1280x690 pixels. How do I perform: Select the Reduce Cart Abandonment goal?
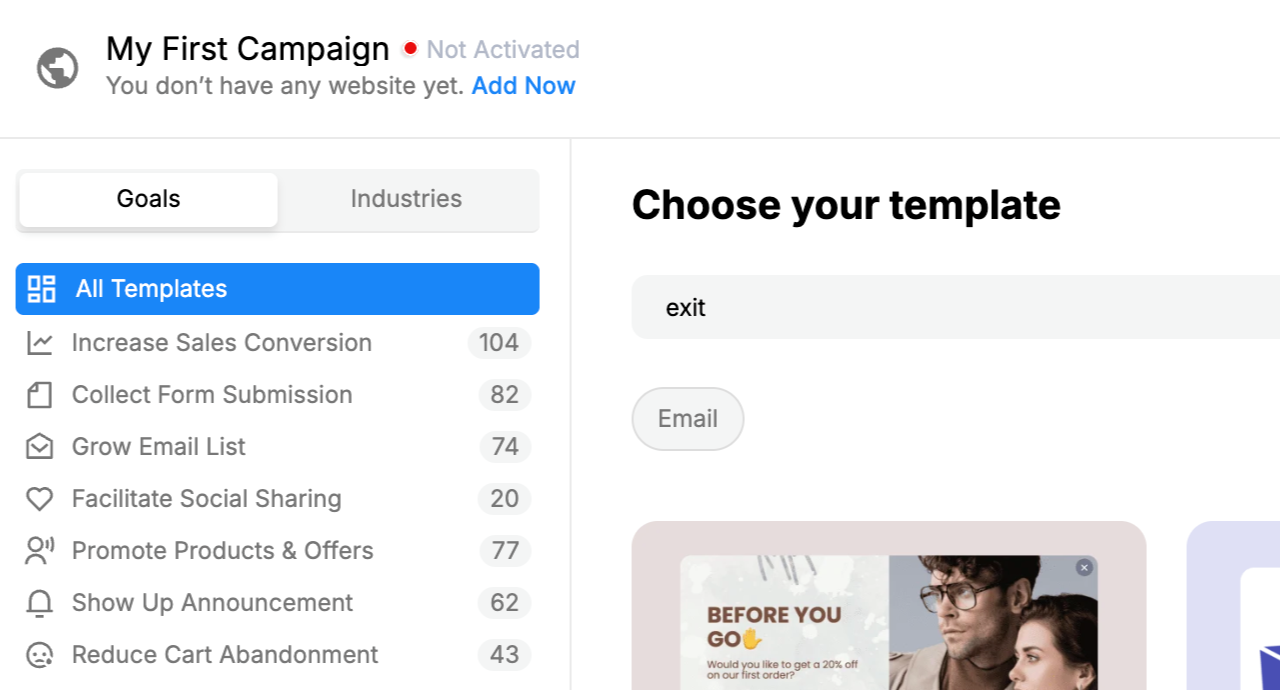225,655
